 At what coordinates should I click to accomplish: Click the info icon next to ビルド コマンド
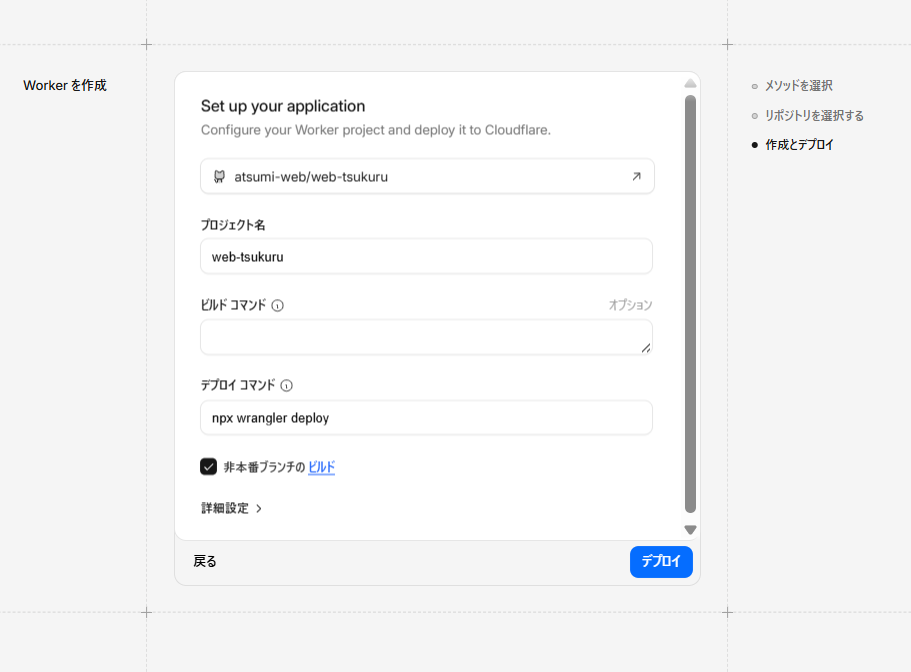point(278,305)
